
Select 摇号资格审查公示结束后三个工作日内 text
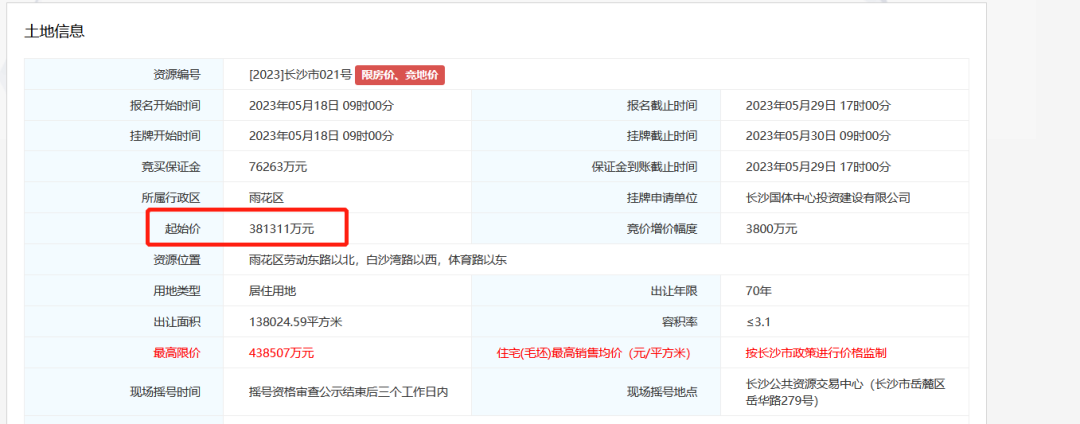[349, 392]
